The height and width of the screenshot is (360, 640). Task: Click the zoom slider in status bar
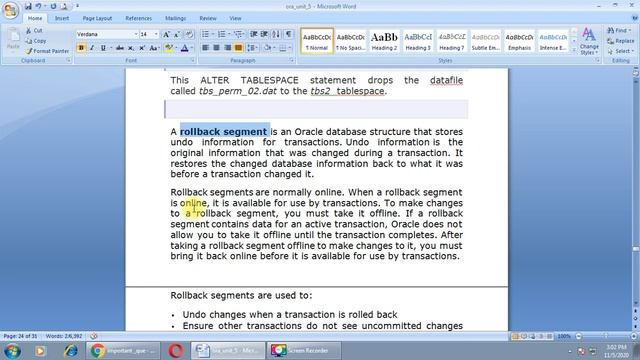pyautogui.click(x=606, y=336)
